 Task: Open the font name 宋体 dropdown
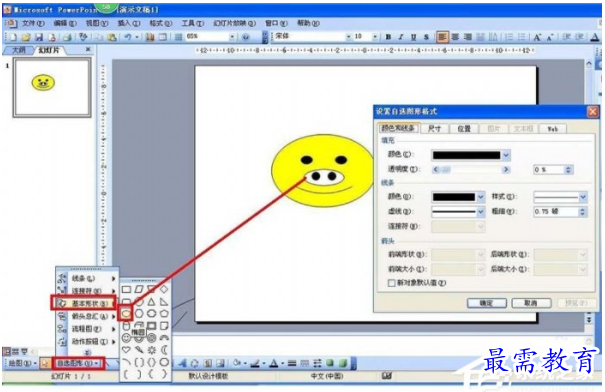pos(348,37)
